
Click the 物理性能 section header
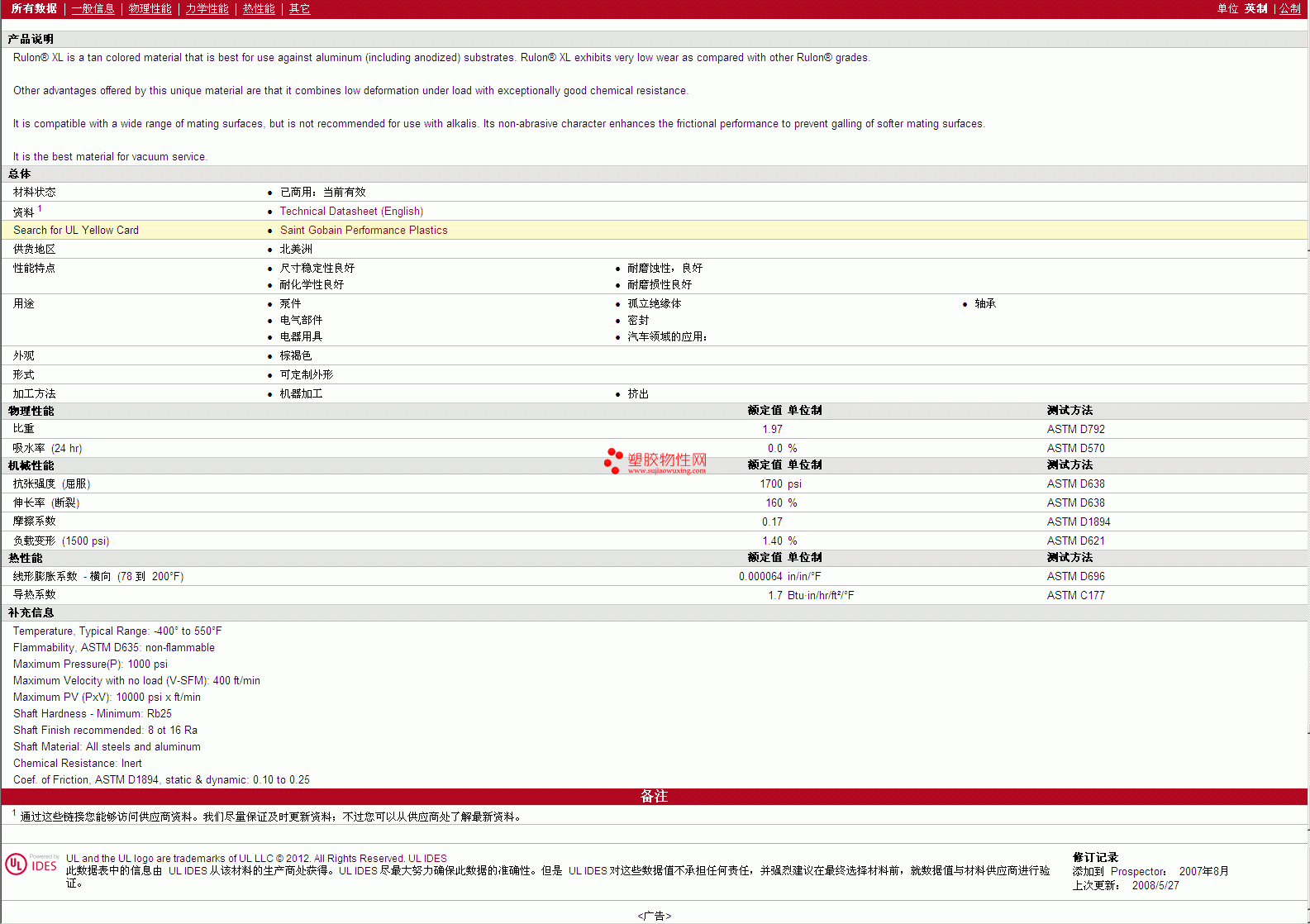pos(31,411)
